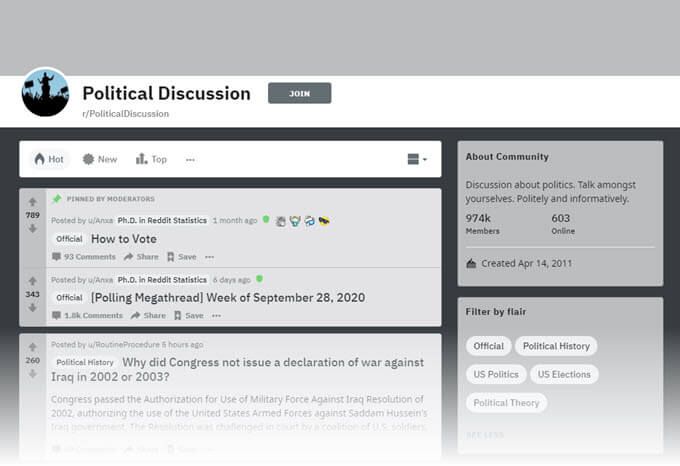Sort posts by Top
Screen dimensions: 680x466
click(x=151, y=159)
